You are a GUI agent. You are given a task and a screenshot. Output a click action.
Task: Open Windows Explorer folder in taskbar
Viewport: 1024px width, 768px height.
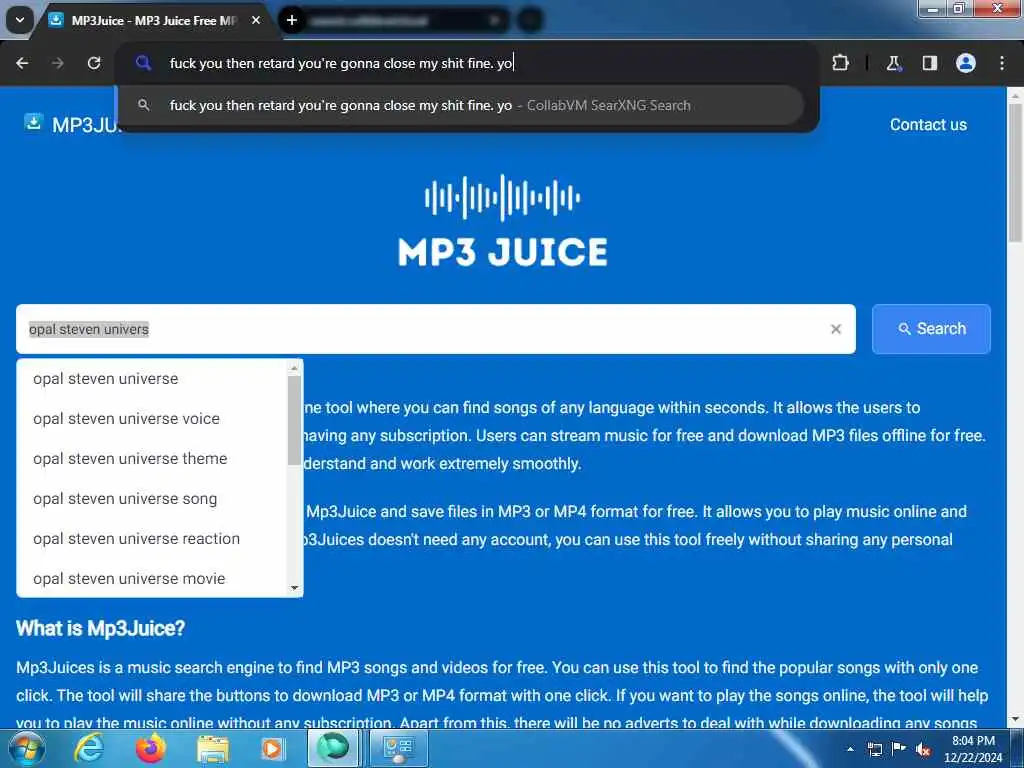213,749
